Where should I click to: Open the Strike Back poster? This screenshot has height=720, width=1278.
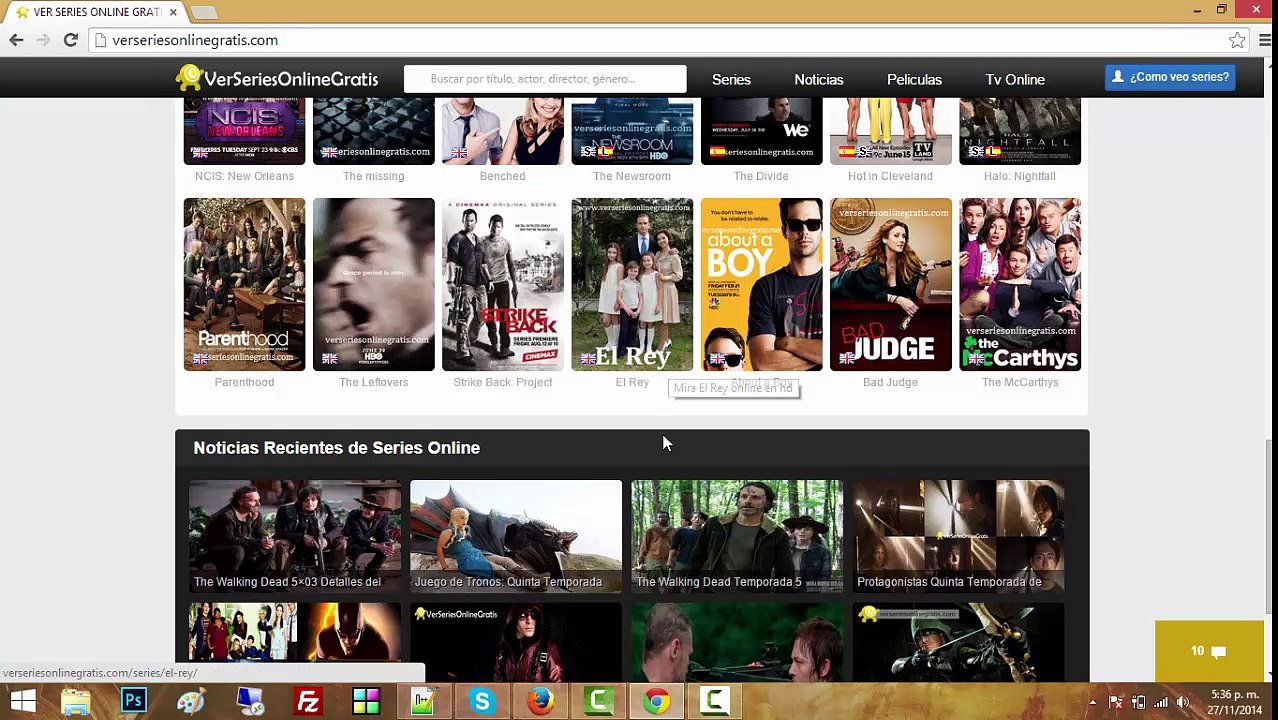(x=502, y=284)
